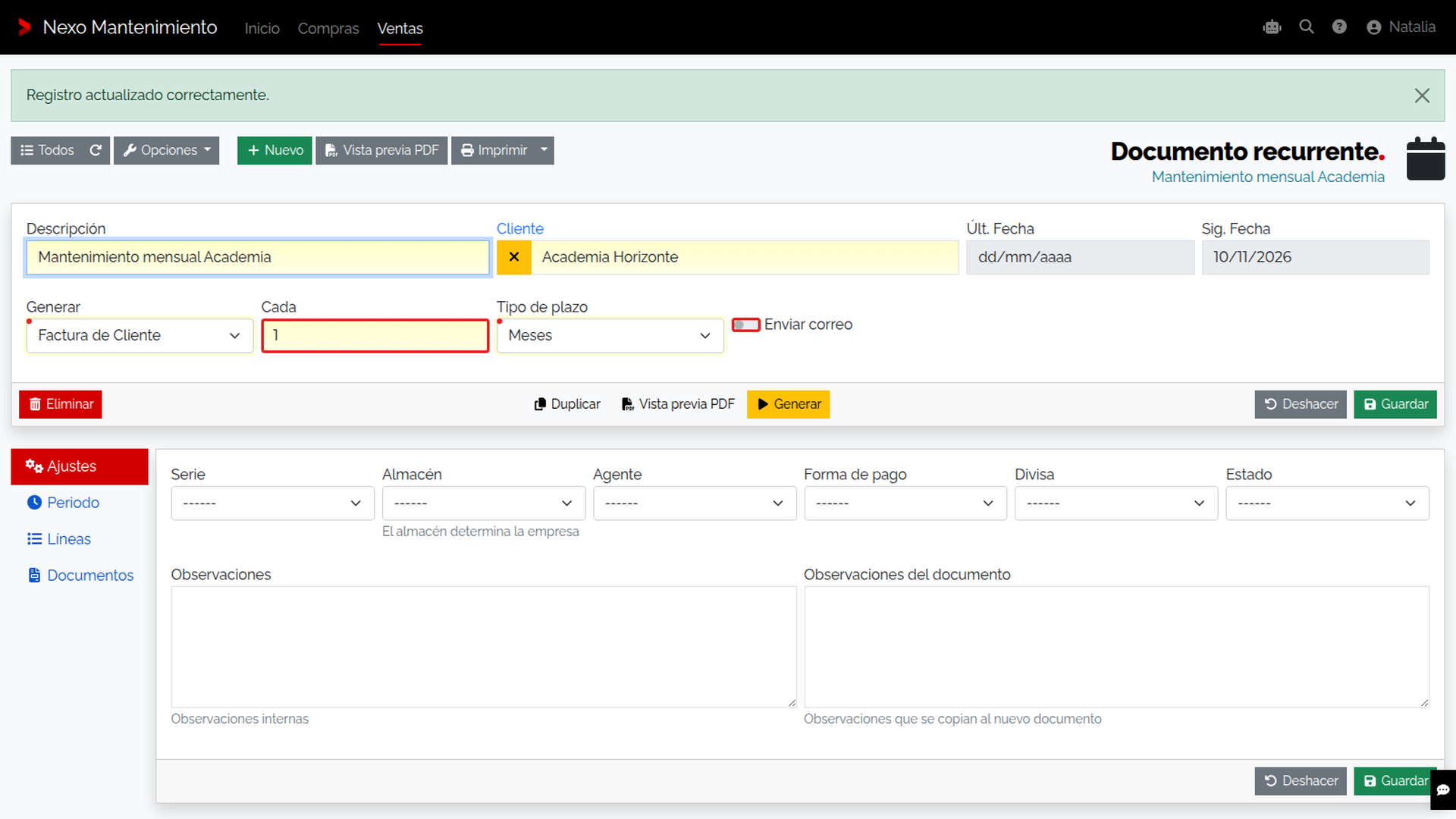Click Guardar in the upper form panel
This screenshot has width=1456, height=819.
[1395, 404]
